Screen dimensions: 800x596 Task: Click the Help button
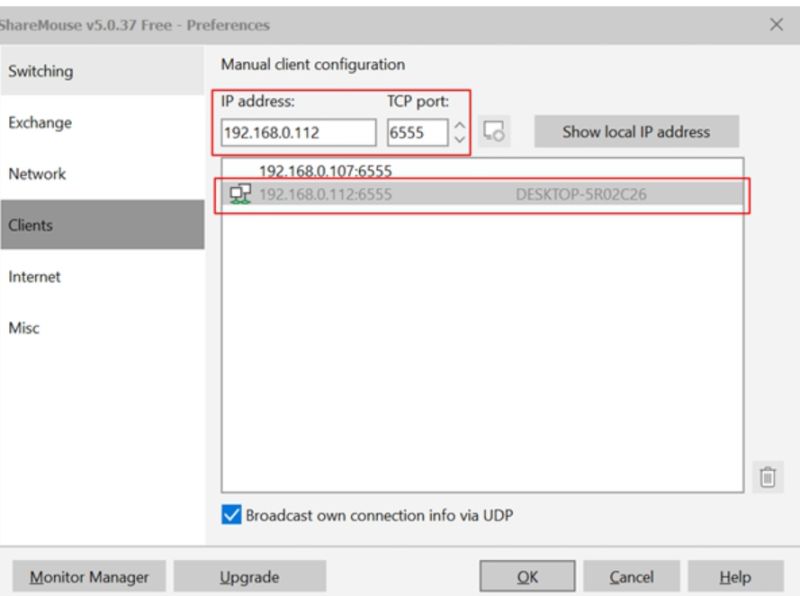(x=735, y=577)
